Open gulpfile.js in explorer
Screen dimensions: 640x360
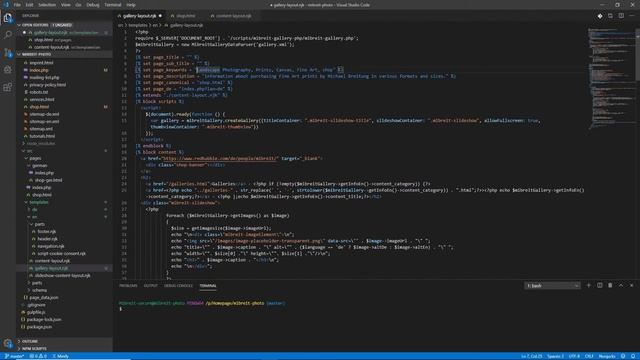(x=36, y=312)
